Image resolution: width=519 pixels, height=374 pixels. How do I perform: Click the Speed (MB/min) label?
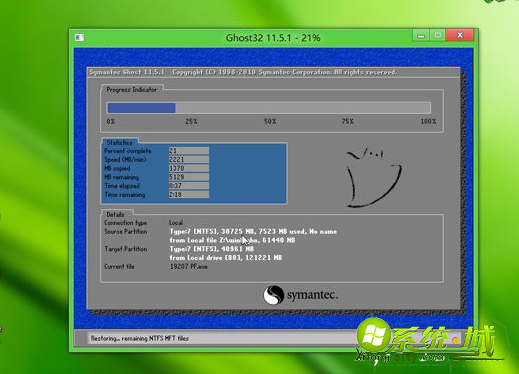coord(125,160)
